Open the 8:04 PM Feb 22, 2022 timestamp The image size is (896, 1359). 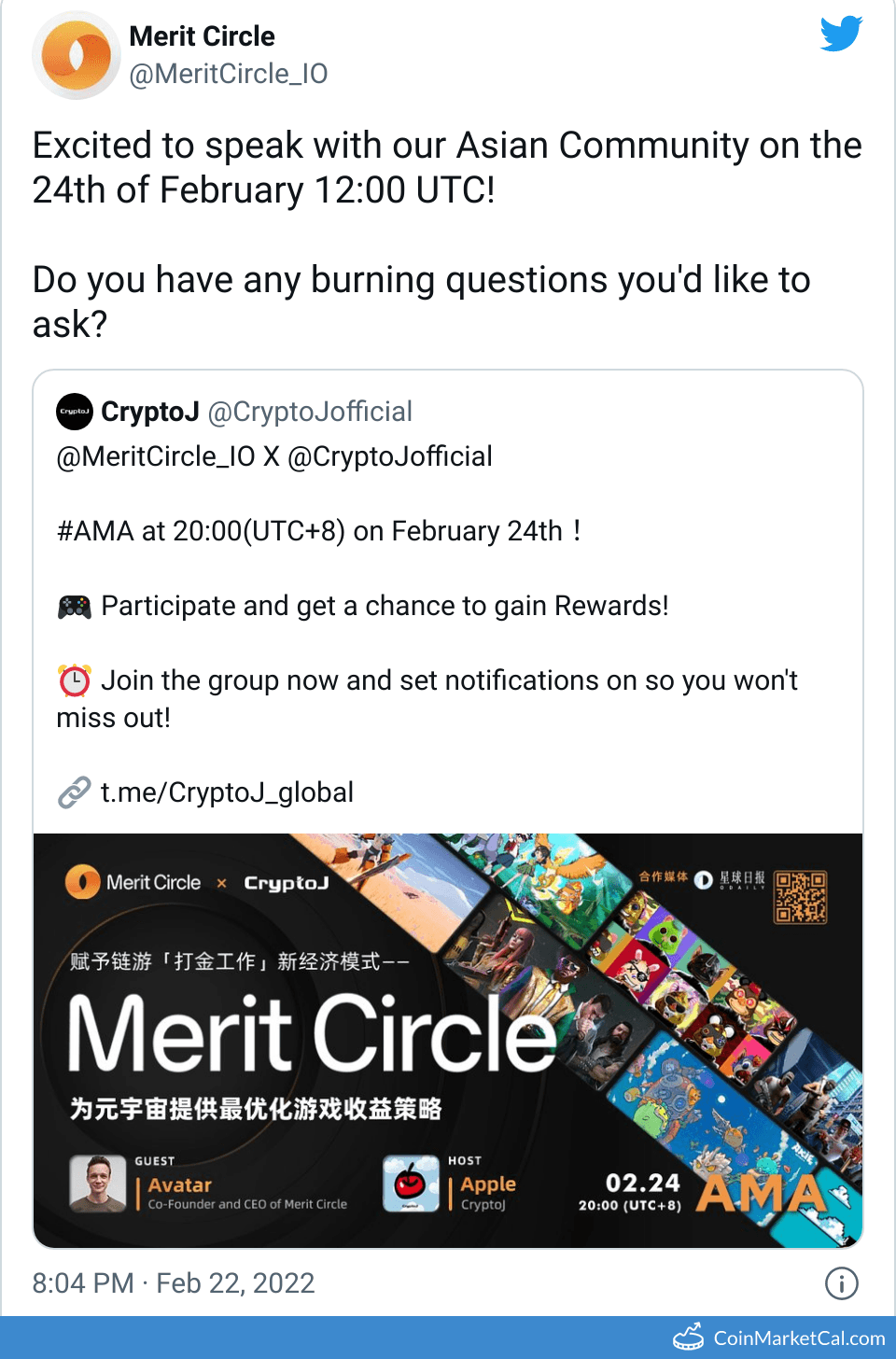[174, 1283]
